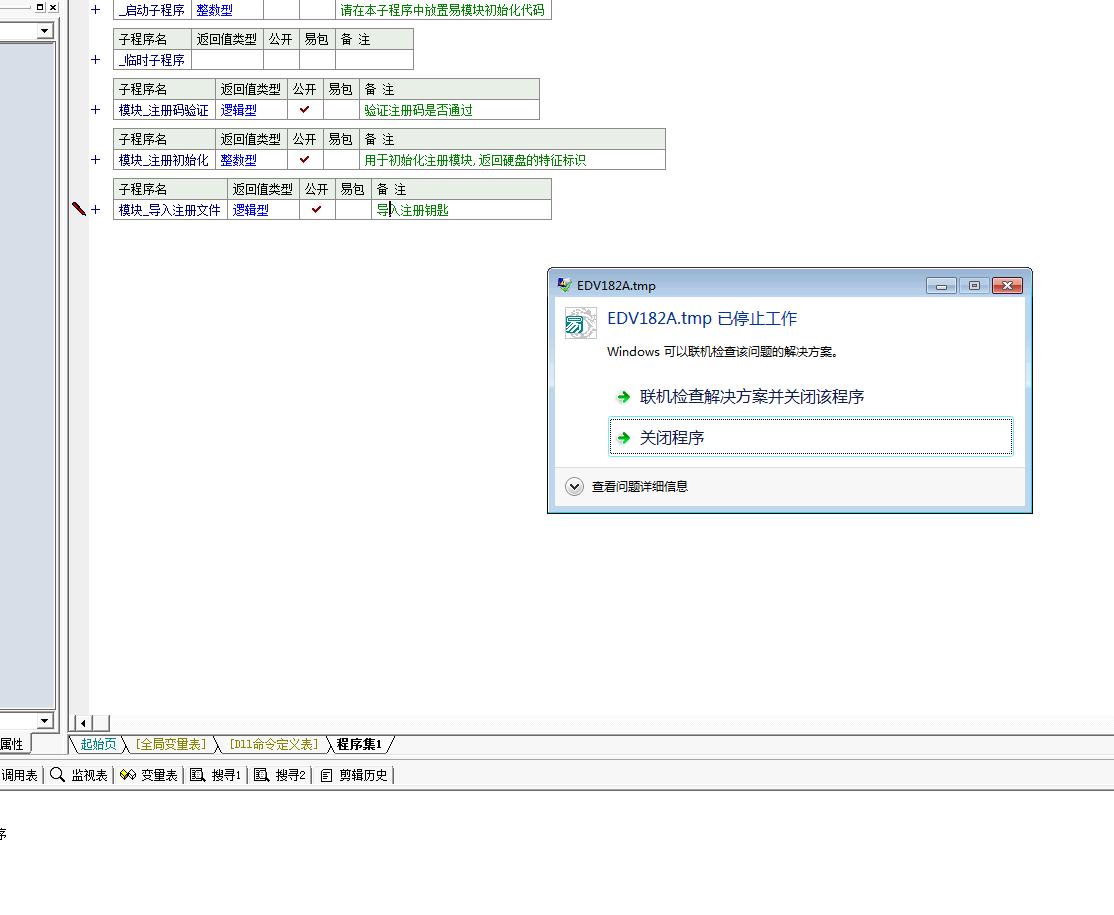Click the red pen marker in gutter

79,209
